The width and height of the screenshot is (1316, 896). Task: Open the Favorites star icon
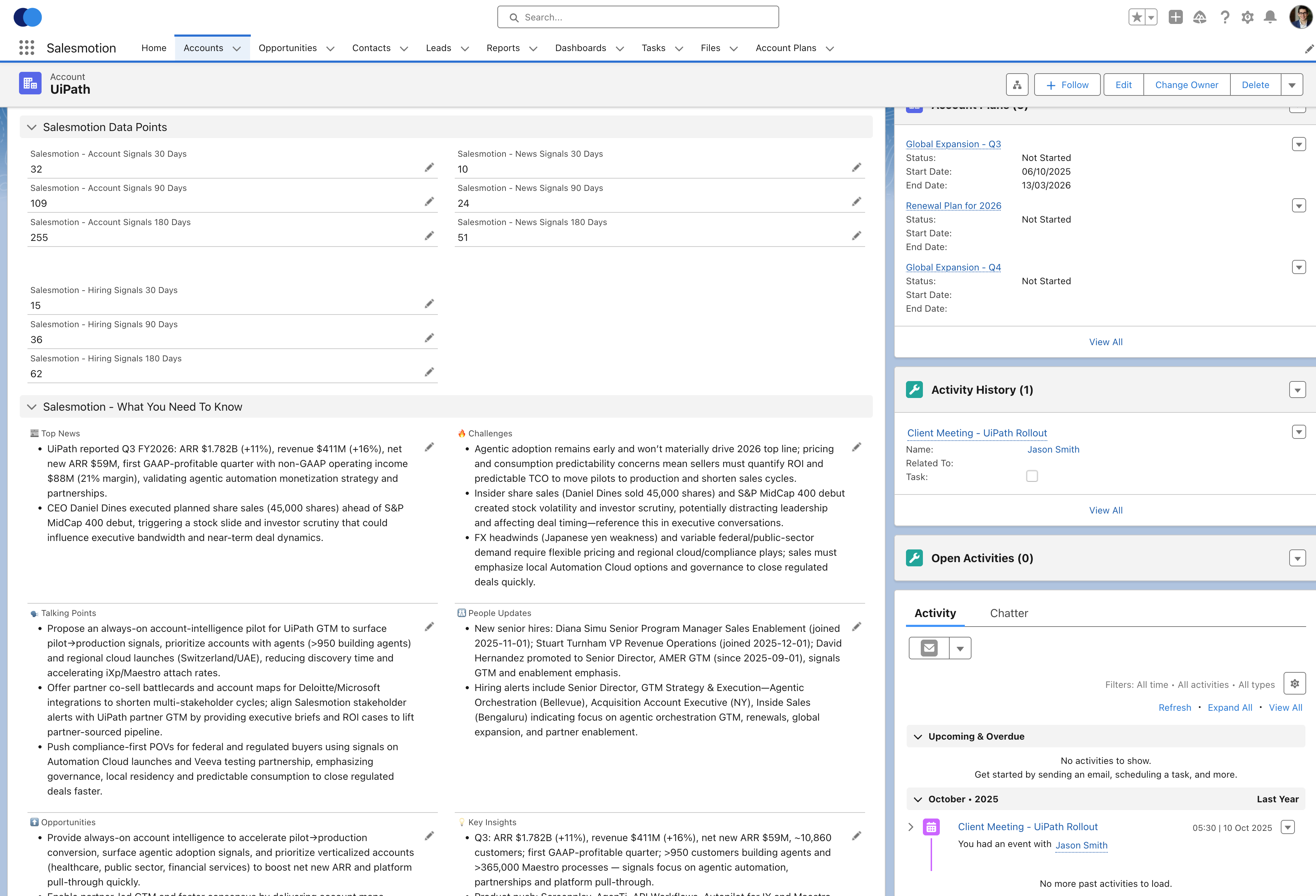coord(1136,18)
